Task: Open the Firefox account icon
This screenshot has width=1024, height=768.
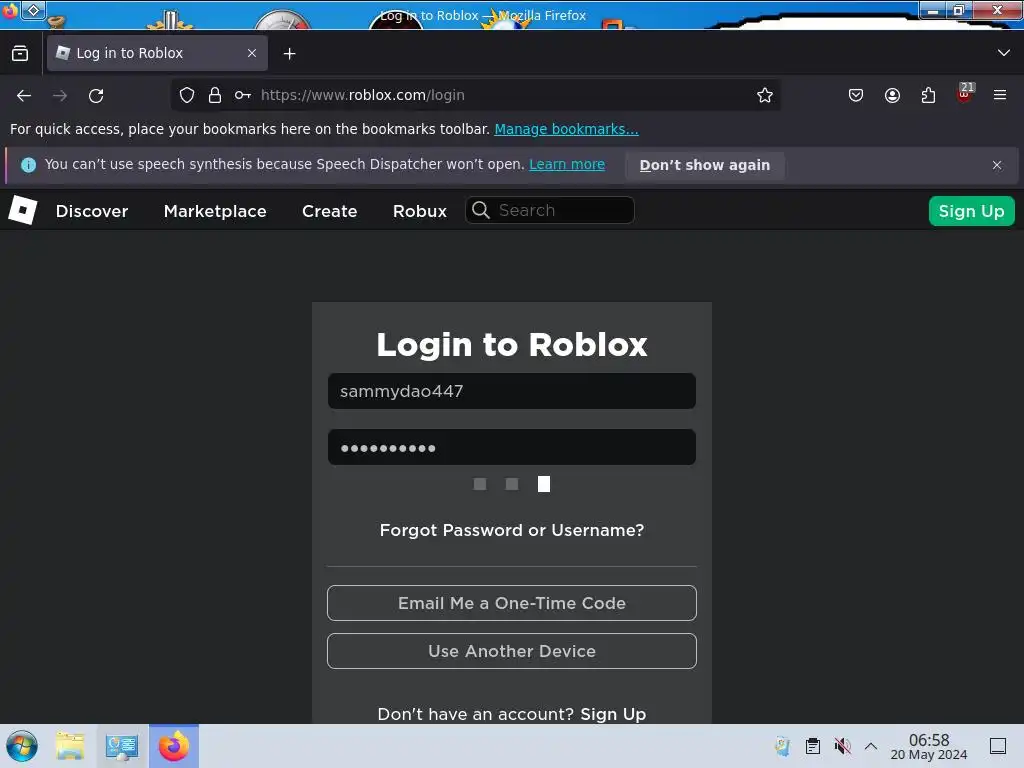Action: (x=892, y=95)
